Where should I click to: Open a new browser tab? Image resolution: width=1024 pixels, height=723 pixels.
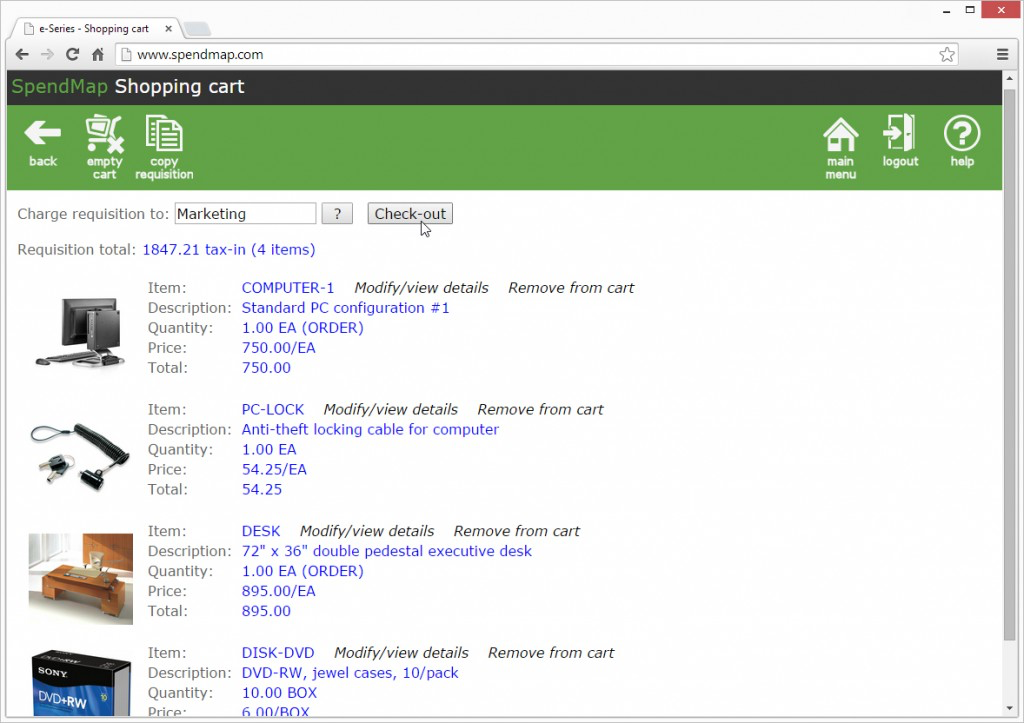click(197, 29)
